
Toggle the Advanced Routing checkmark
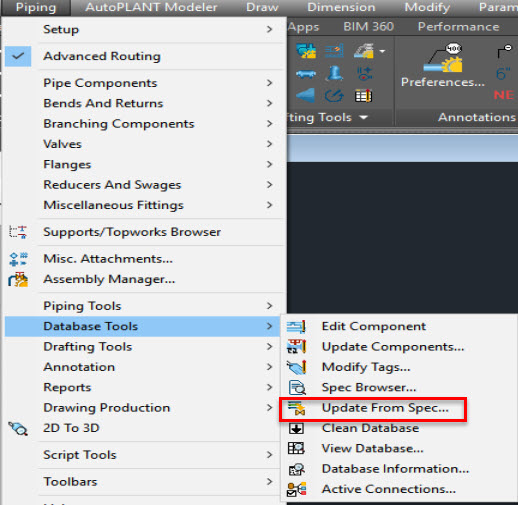point(18,56)
